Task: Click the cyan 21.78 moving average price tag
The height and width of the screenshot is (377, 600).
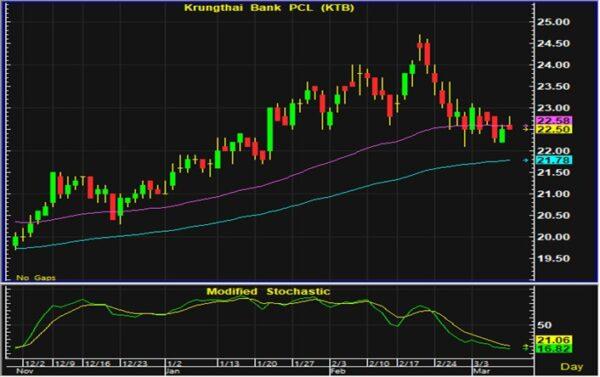Action: 554,160
